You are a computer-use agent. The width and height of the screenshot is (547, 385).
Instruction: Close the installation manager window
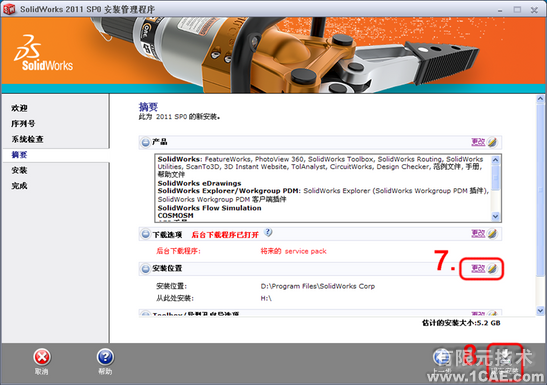click(x=534, y=10)
